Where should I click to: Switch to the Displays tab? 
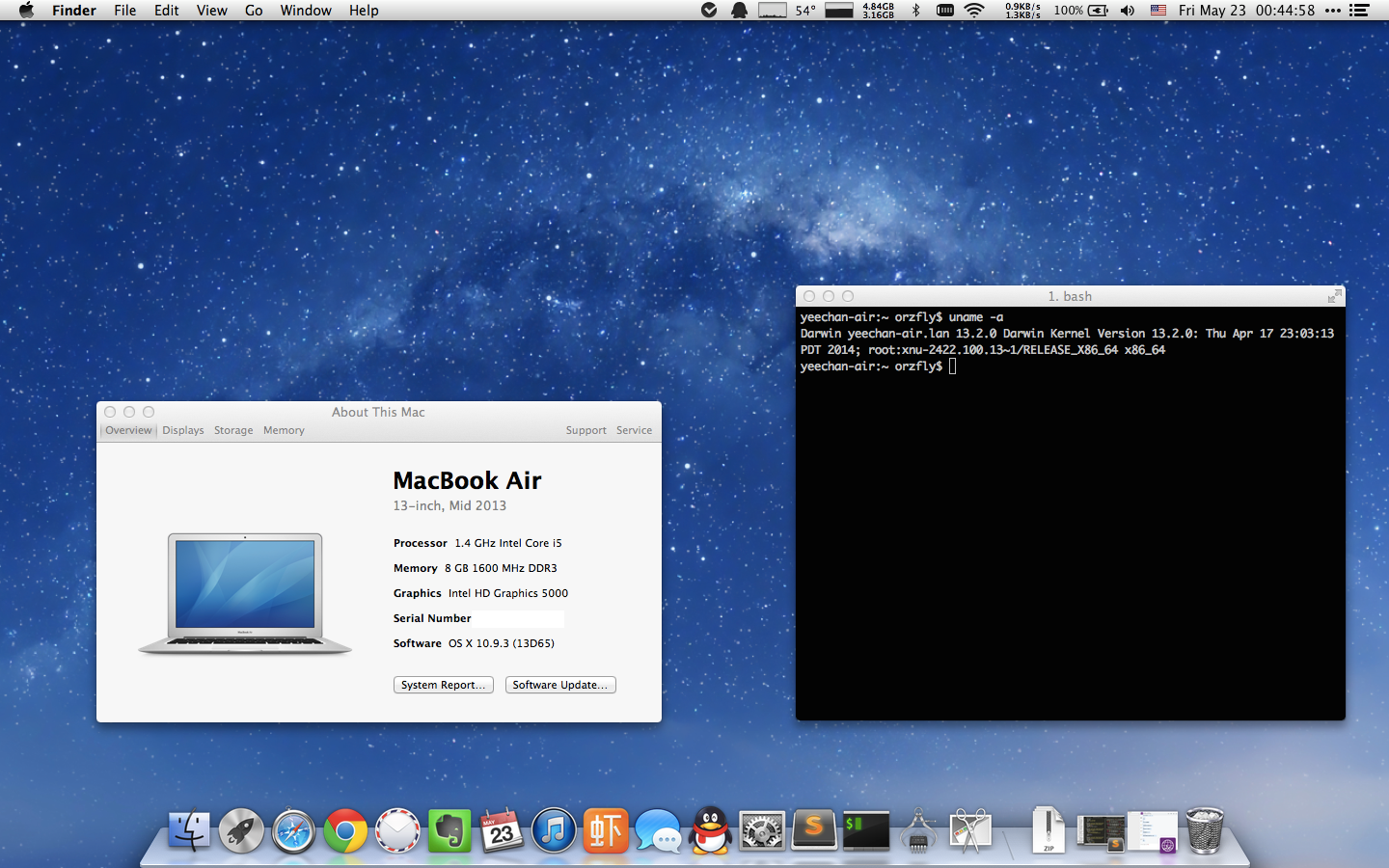[x=183, y=430]
